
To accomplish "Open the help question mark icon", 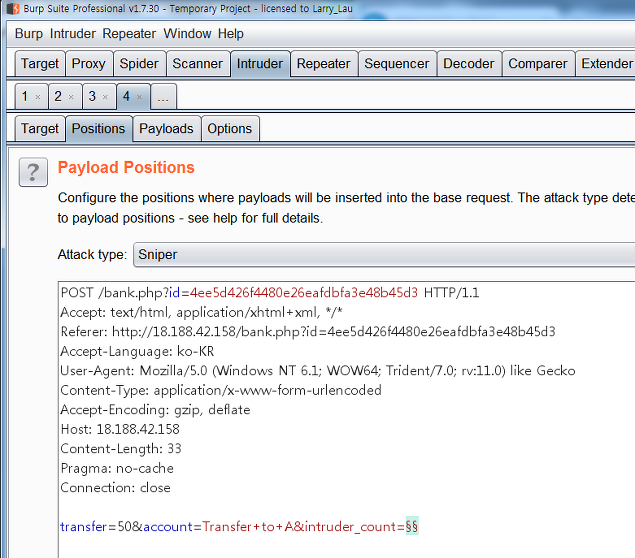I will coord(33,172).
